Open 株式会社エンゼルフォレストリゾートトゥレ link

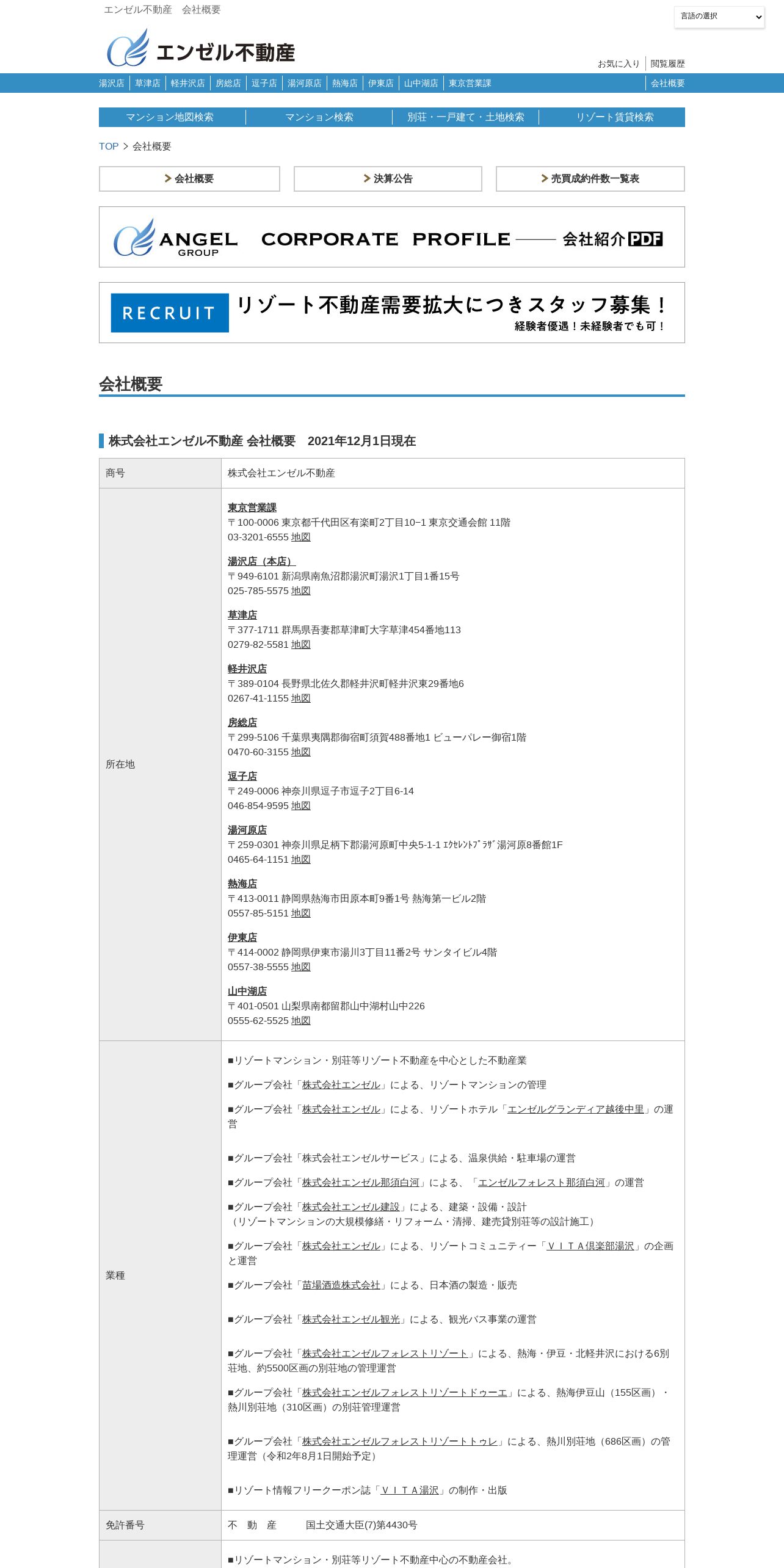[400, 1442]
